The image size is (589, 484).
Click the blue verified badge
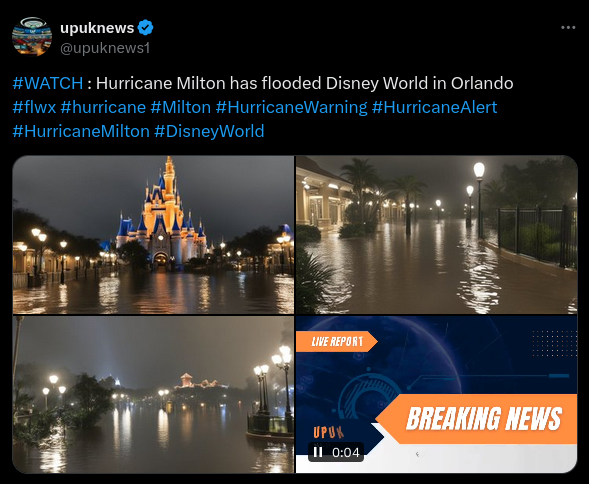click(145, 28)
